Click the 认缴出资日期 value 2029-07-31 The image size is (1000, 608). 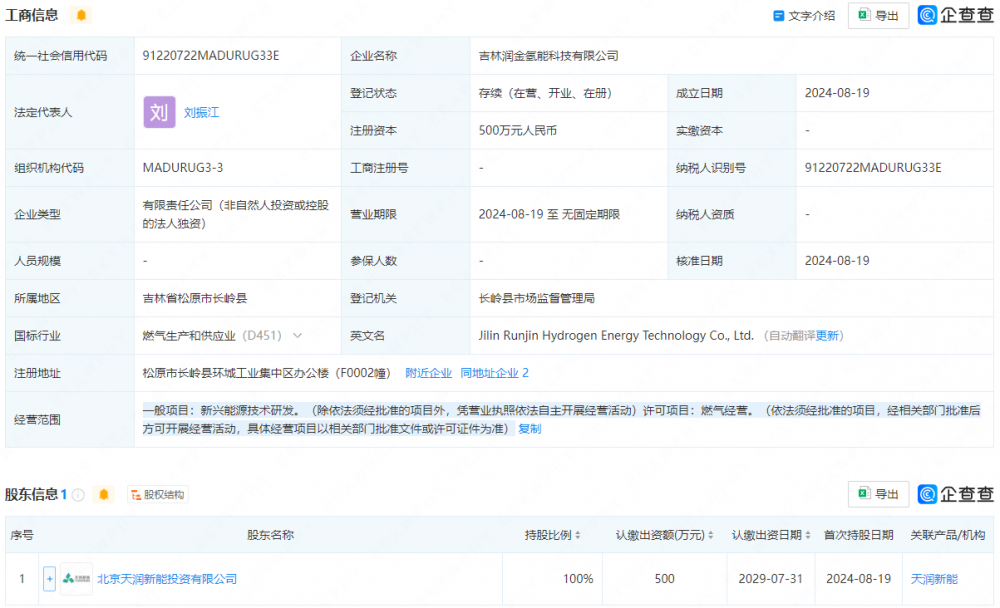point(770,579)
